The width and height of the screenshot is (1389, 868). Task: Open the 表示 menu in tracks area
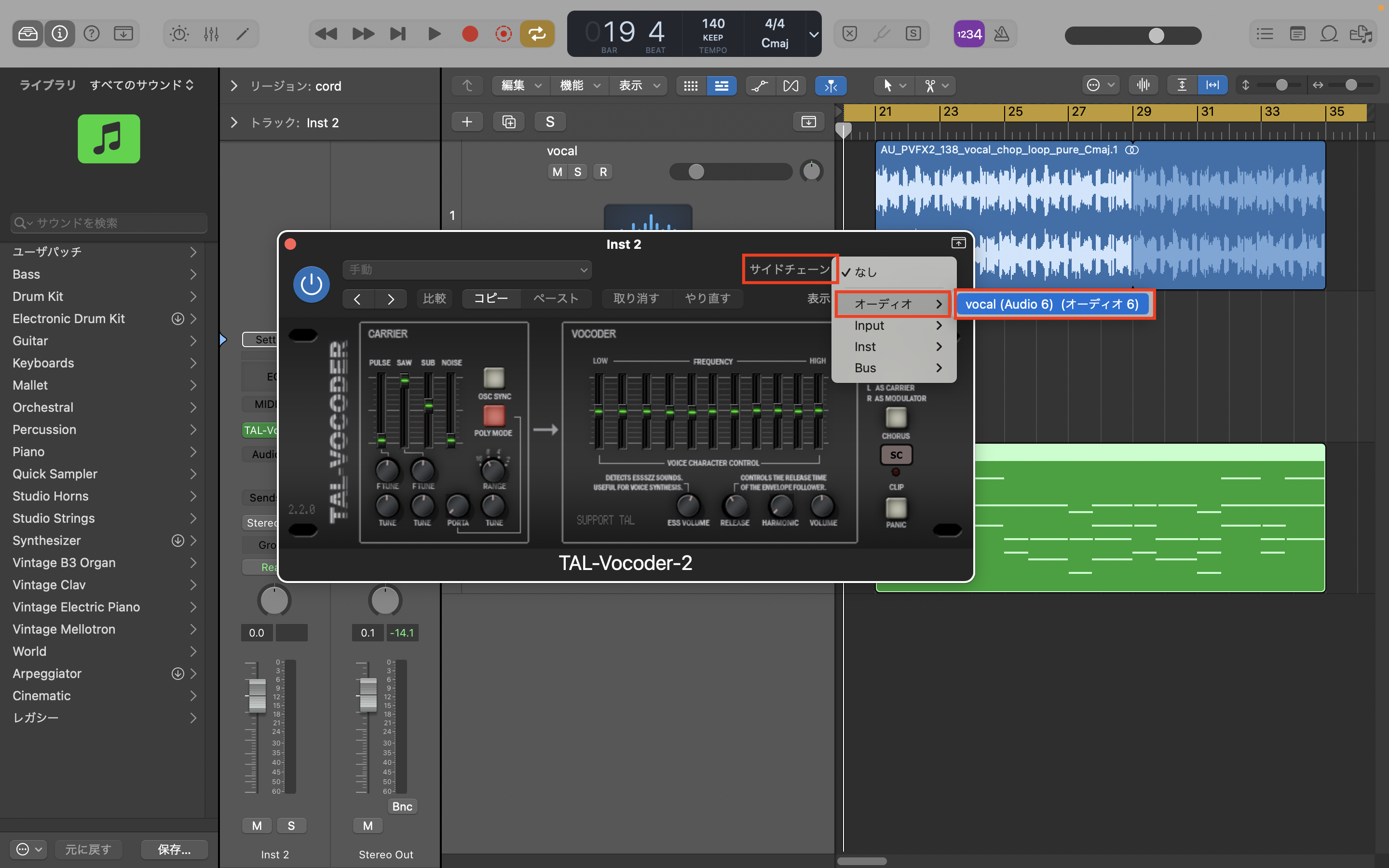639,85
